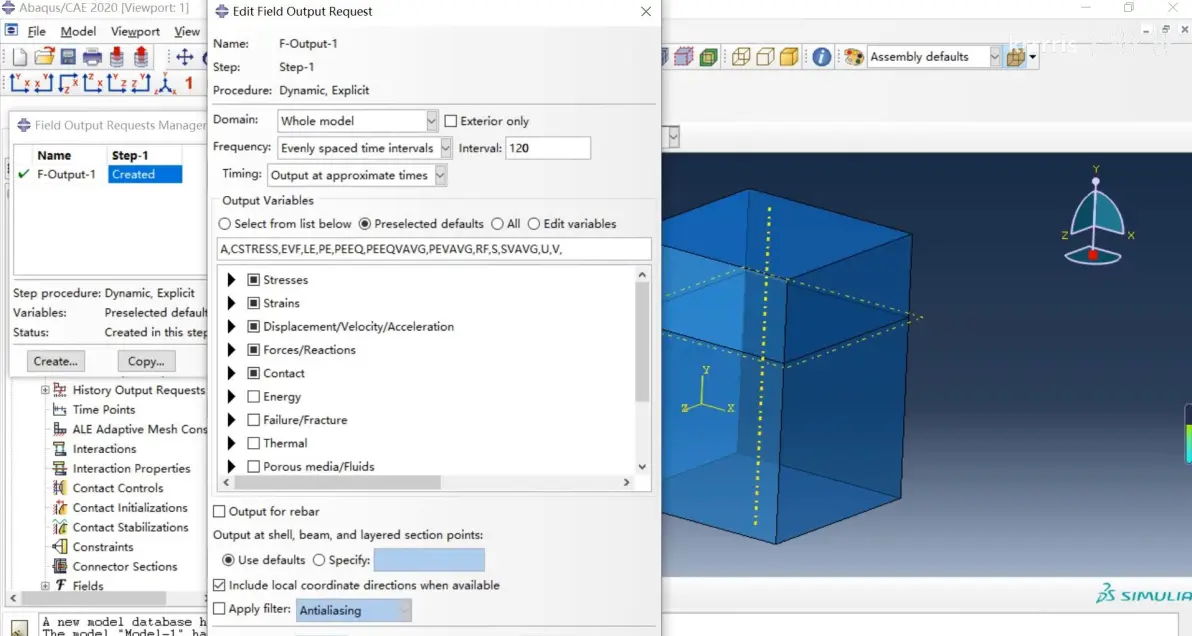Select the Use defaults radio button
The height and width of the screenshot is (636, 1192).
tap(228, 560)
